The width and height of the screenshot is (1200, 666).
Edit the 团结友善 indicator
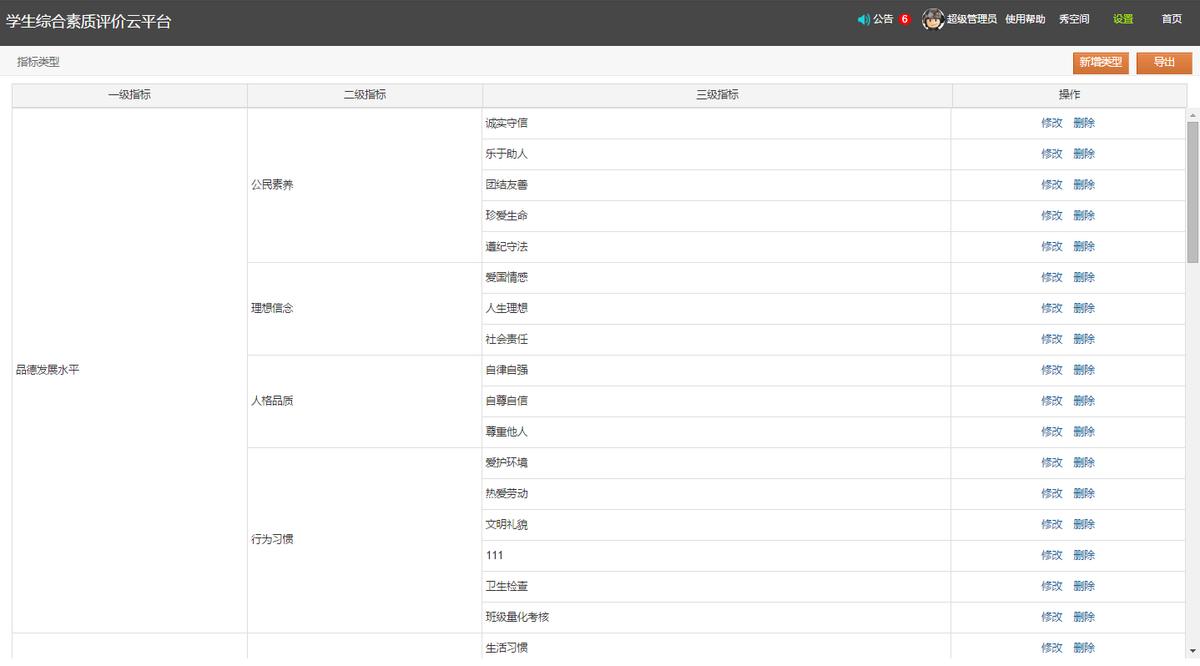[1051, 185]
